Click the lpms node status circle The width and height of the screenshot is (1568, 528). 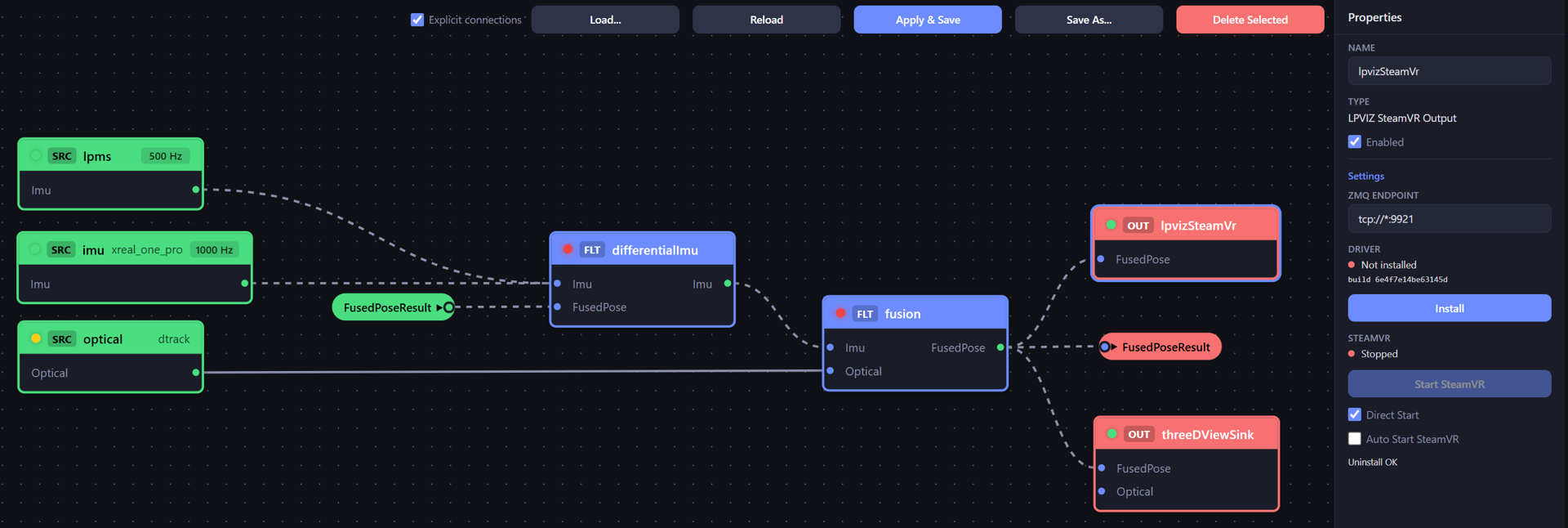point(36,155)
